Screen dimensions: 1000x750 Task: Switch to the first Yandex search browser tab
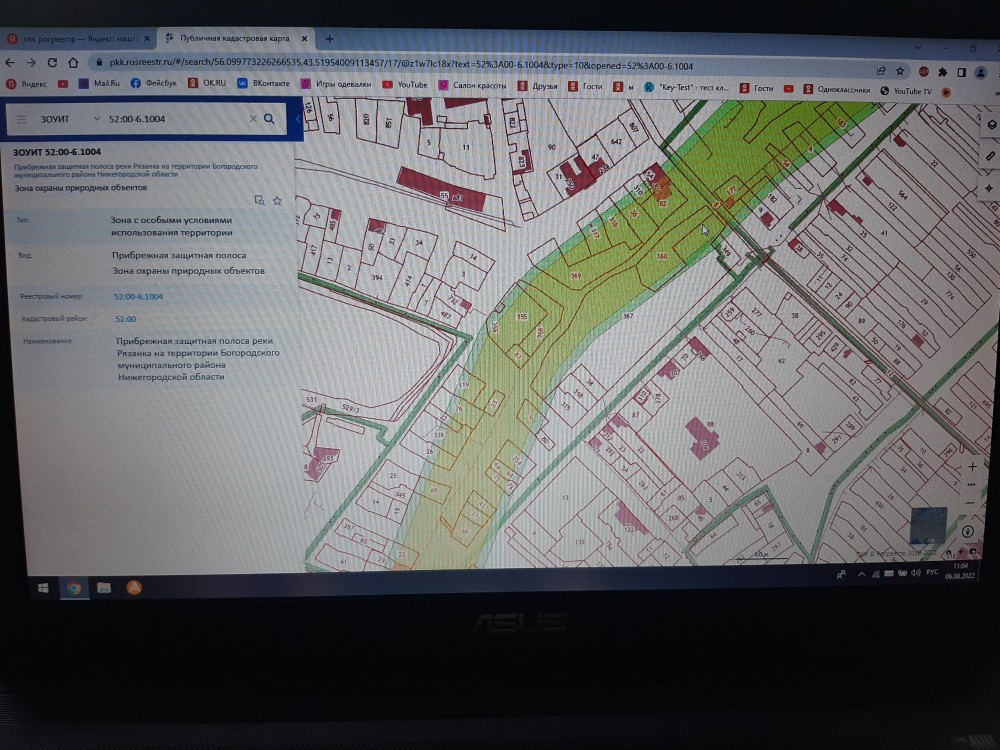point(75,38)
